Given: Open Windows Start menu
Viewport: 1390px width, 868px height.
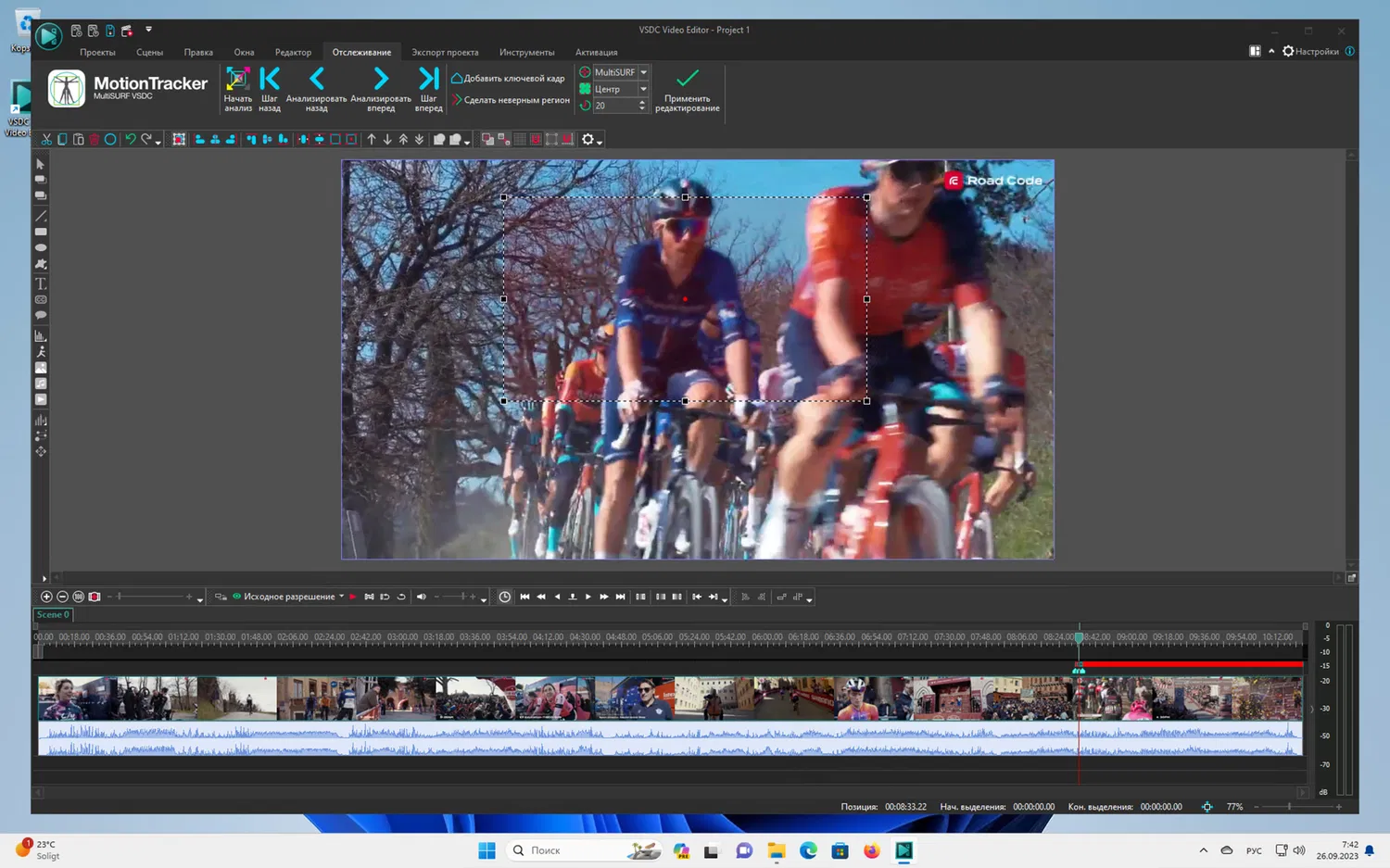Looking at the screenshot, I should click(486, 850).
